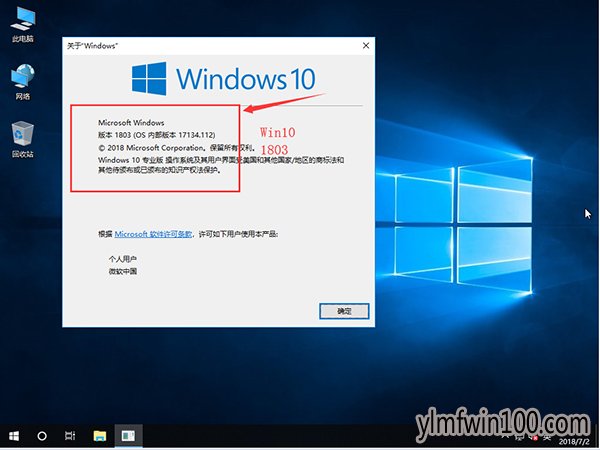Click the 微软中国 organization text
This screenshot has height=450, width=600.
click(x=122, y=271)
